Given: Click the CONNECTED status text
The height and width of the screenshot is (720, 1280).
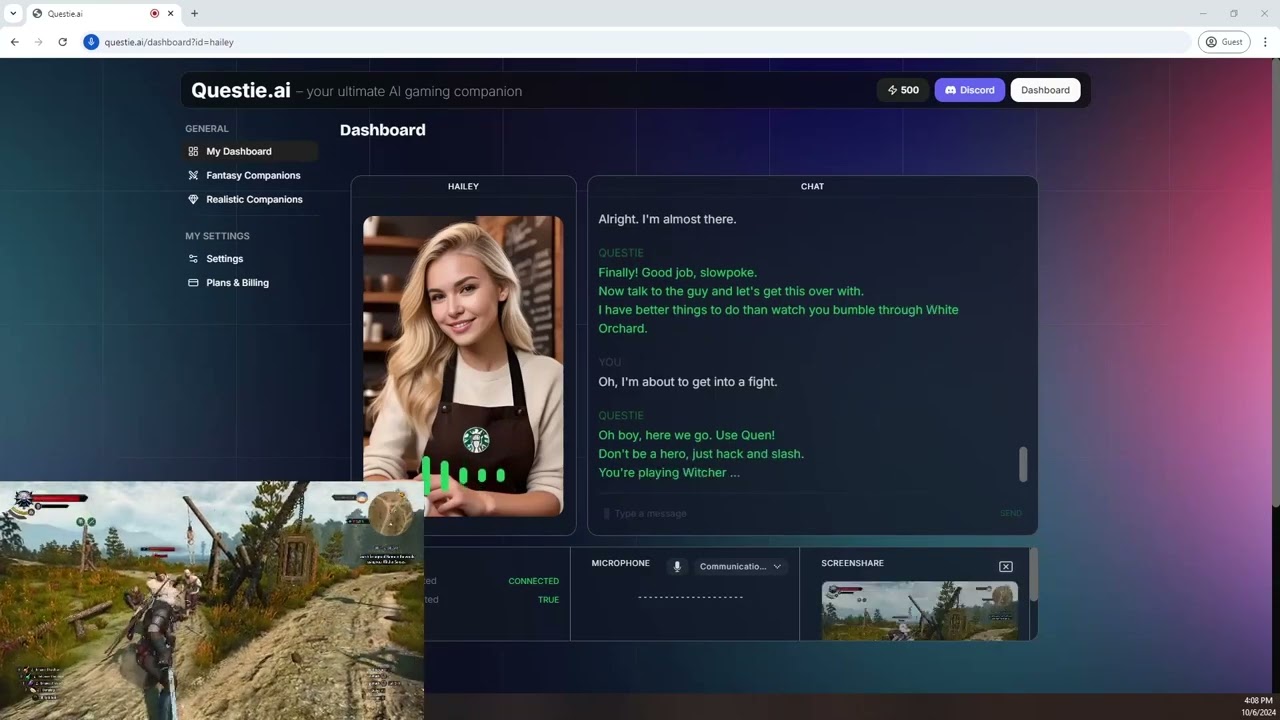Looking at the screenshot, I should pyautogui.click(x=533, y=581).
